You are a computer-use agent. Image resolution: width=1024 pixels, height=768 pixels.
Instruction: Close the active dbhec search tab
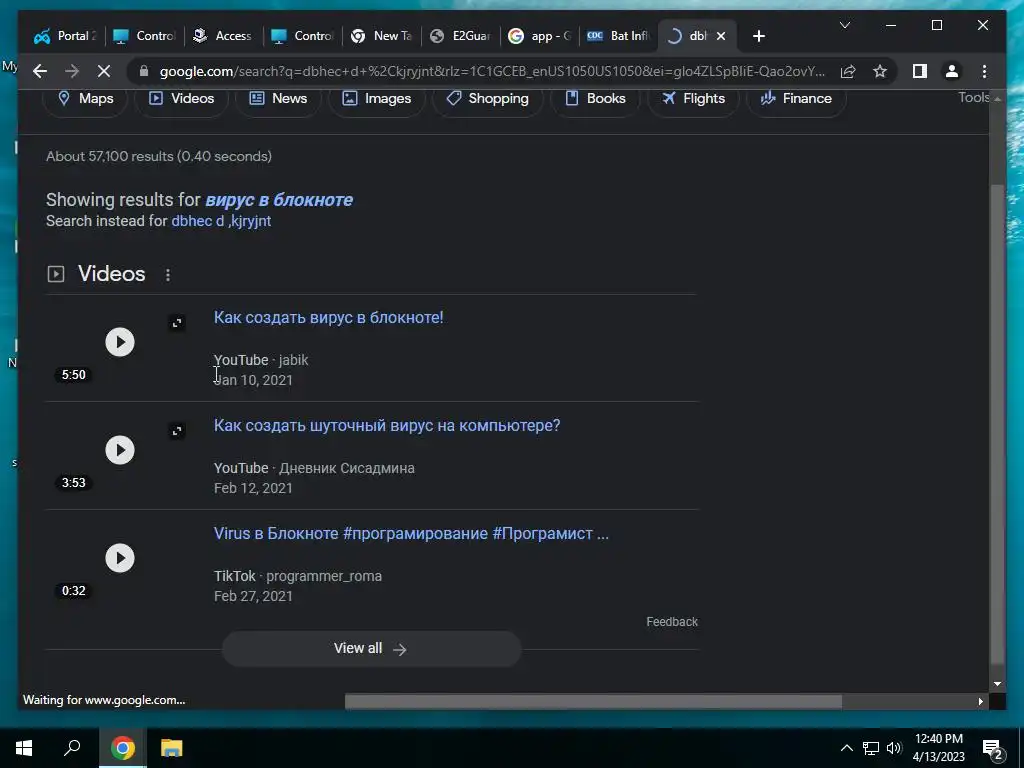[721, 36]
